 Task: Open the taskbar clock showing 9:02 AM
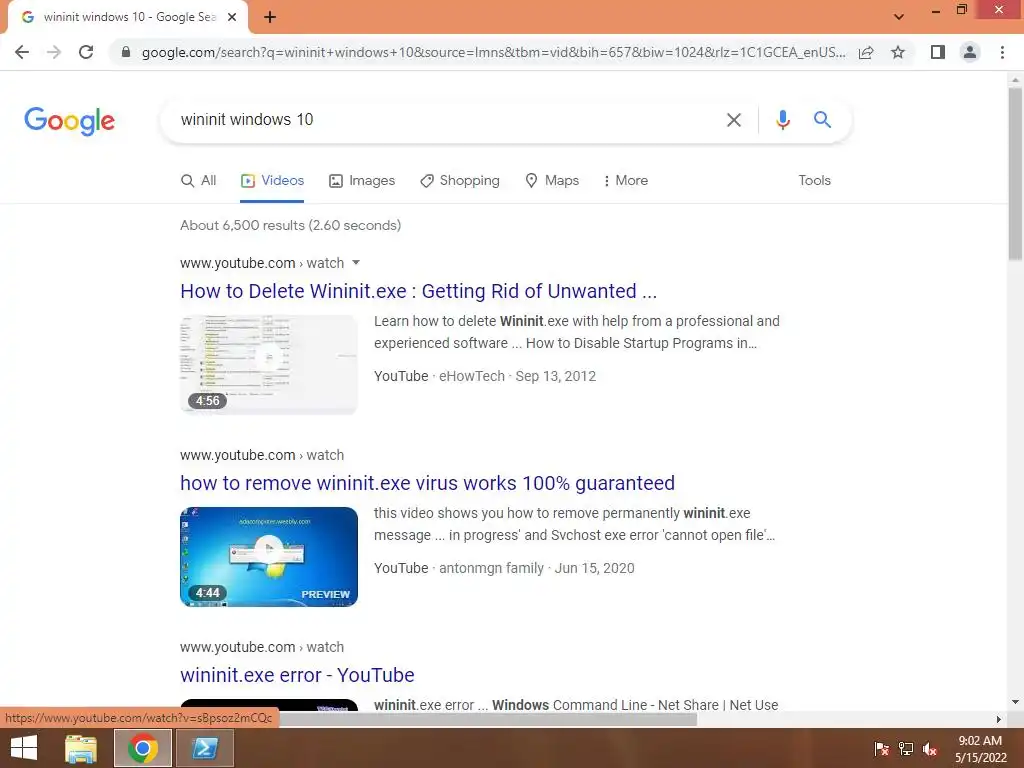(x=980, y=749)
